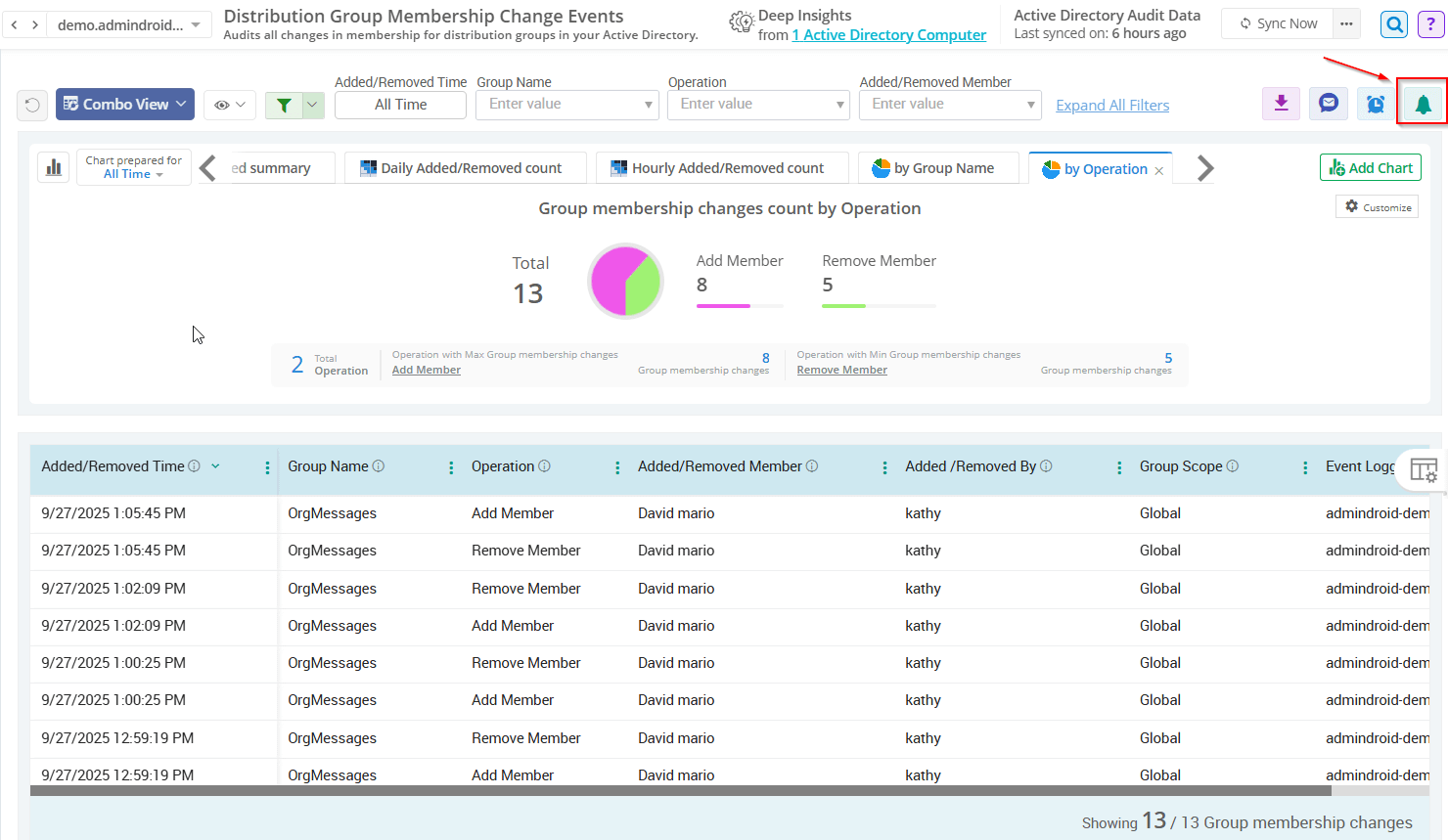1448x840 pixels.
Task: Click the Expand All Filters link
Action: click(1112, 106)
